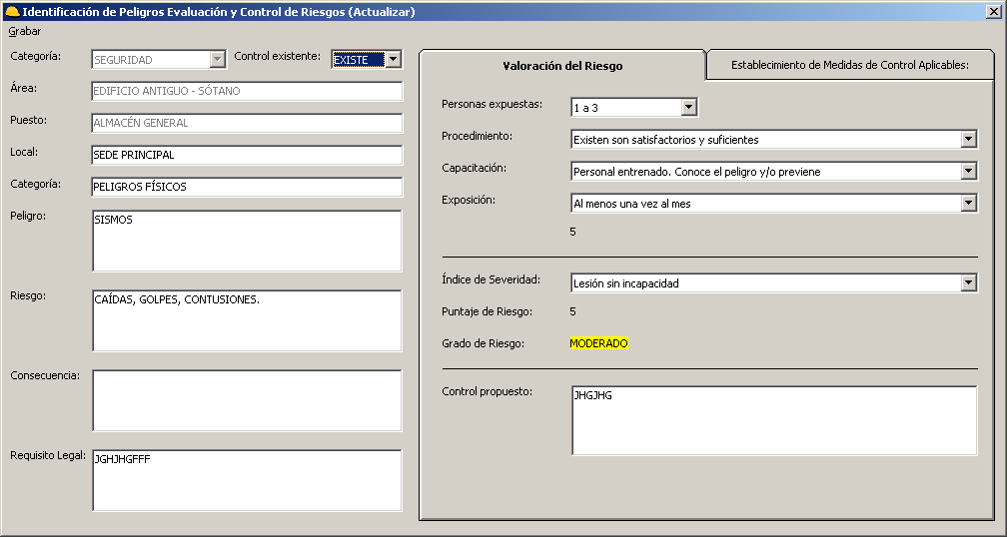
Task: Expand the Exposición dropdown
Action: (x=968, y=204)
